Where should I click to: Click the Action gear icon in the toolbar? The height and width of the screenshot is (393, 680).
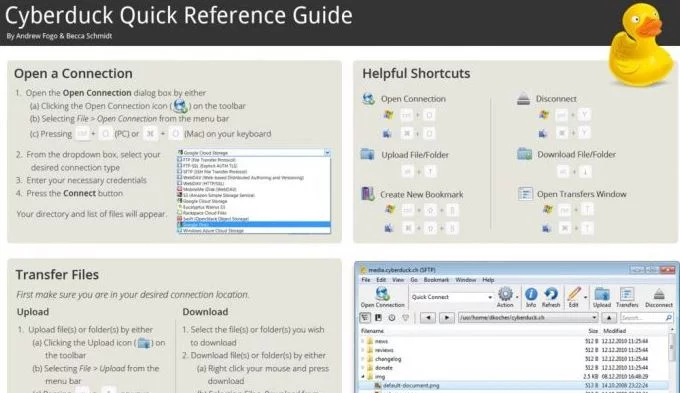(x=505, y=294)
